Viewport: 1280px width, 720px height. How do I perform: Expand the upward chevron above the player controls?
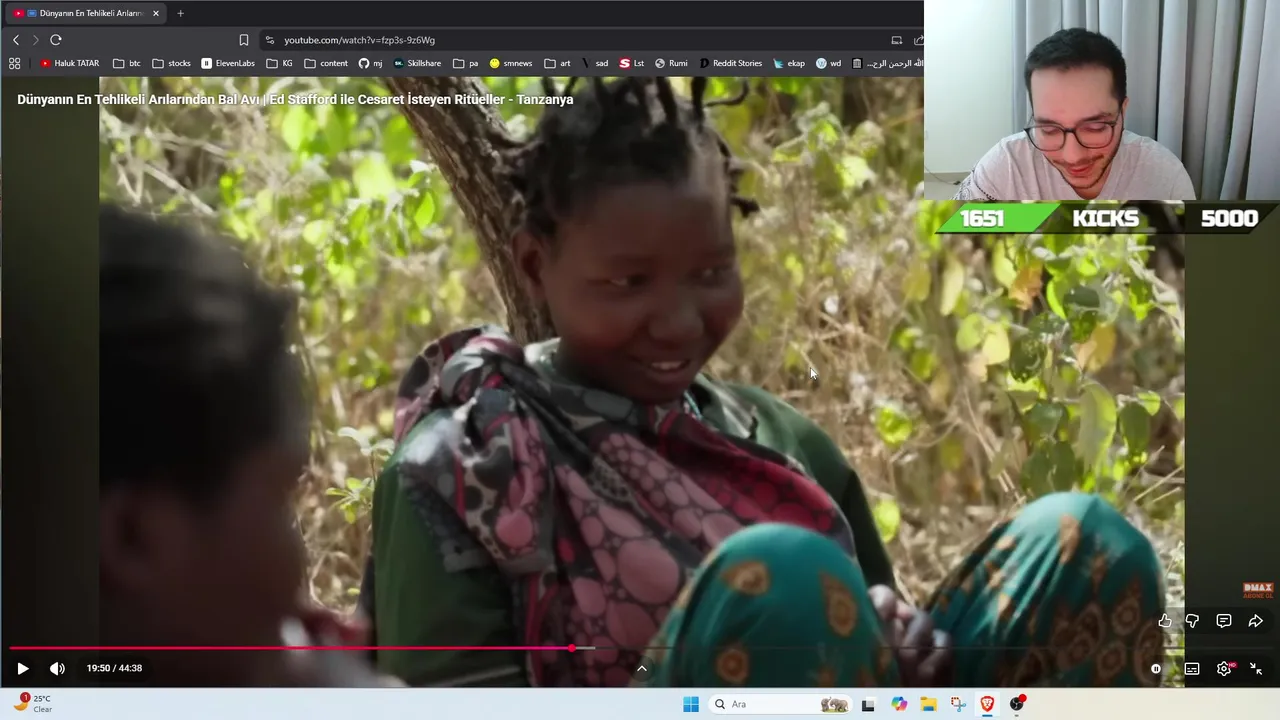pos(642,669)
